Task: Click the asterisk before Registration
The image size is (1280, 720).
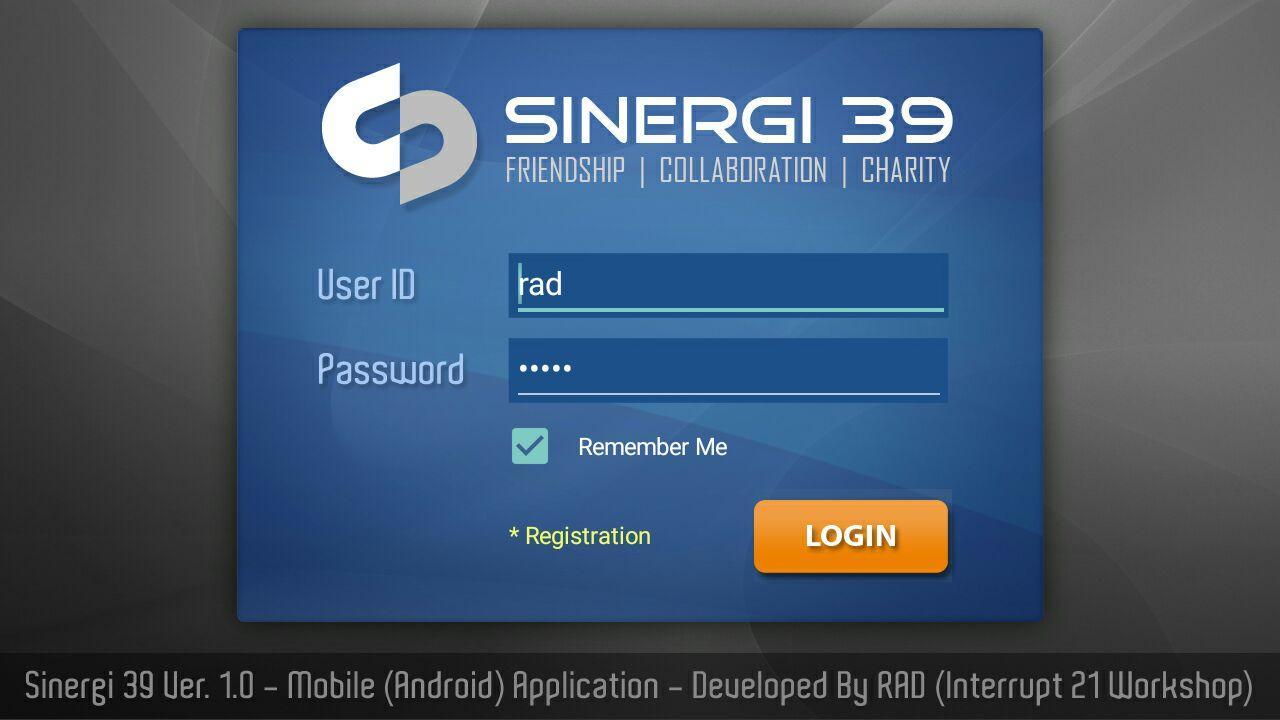Action: pyautogui.click(x=514, y=535)
